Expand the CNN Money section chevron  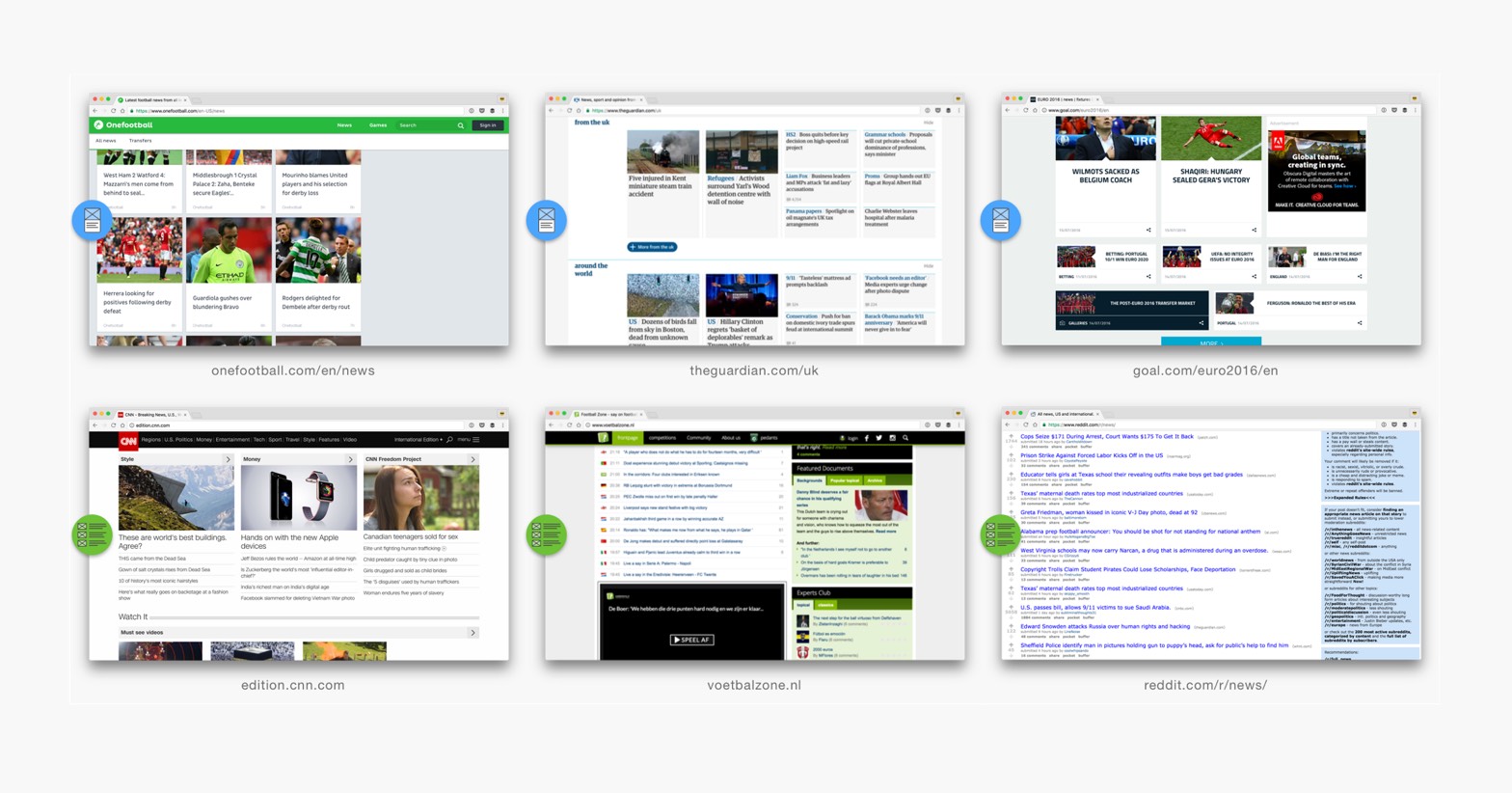[350, 459]
